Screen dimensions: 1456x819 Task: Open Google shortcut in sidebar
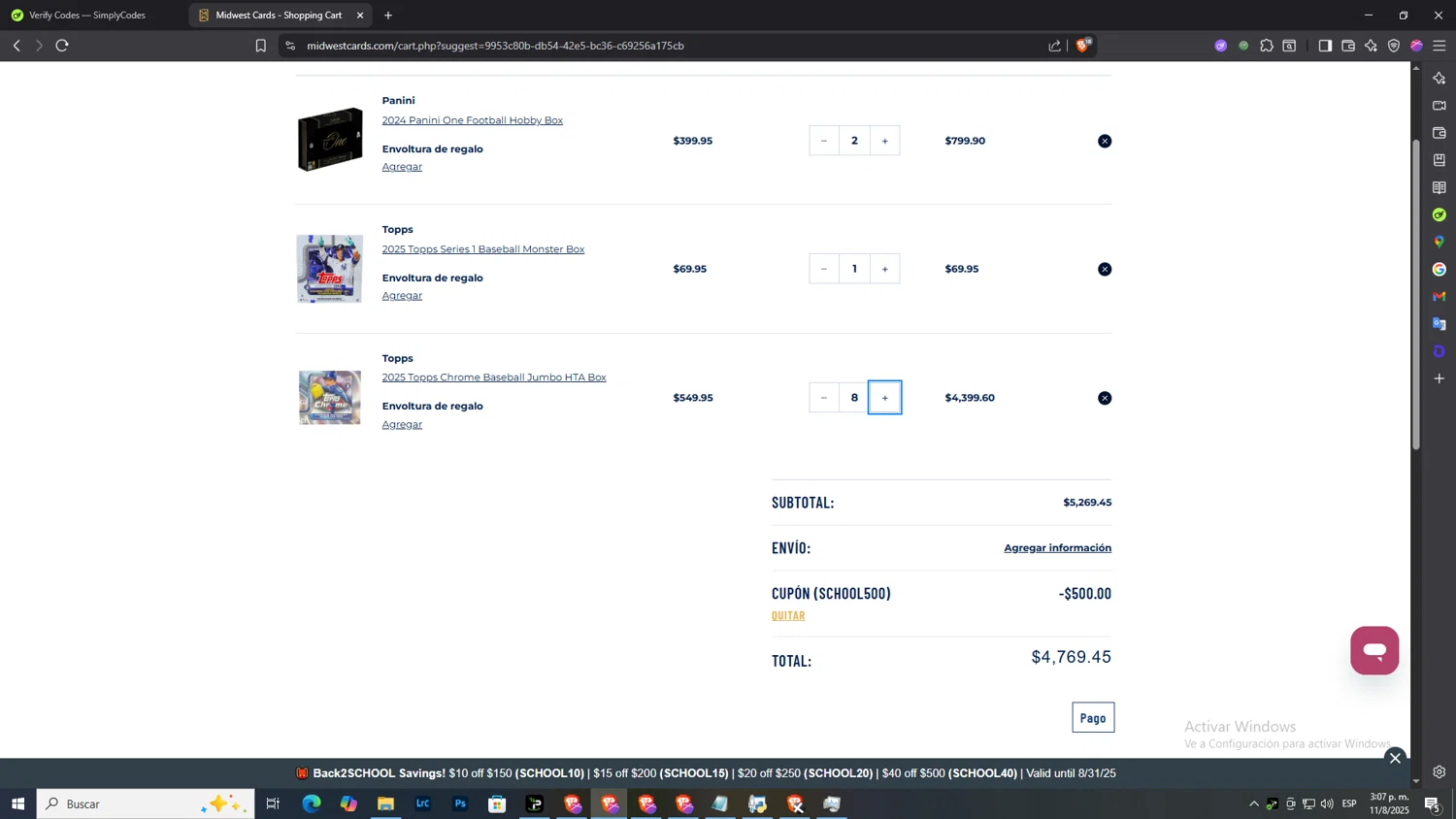1439,270
